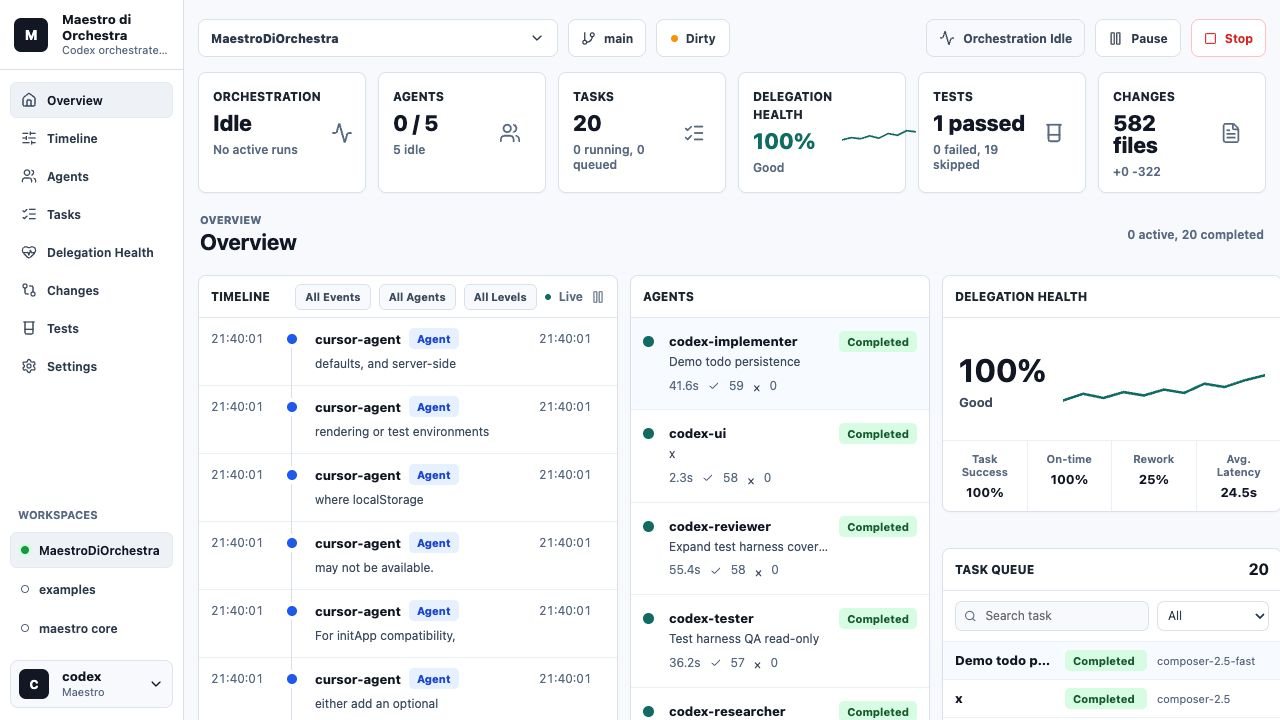Select the codex-implementer agent row
Image resolution: width=1280 pixels, height=720 pixels.
coord(780,364)
